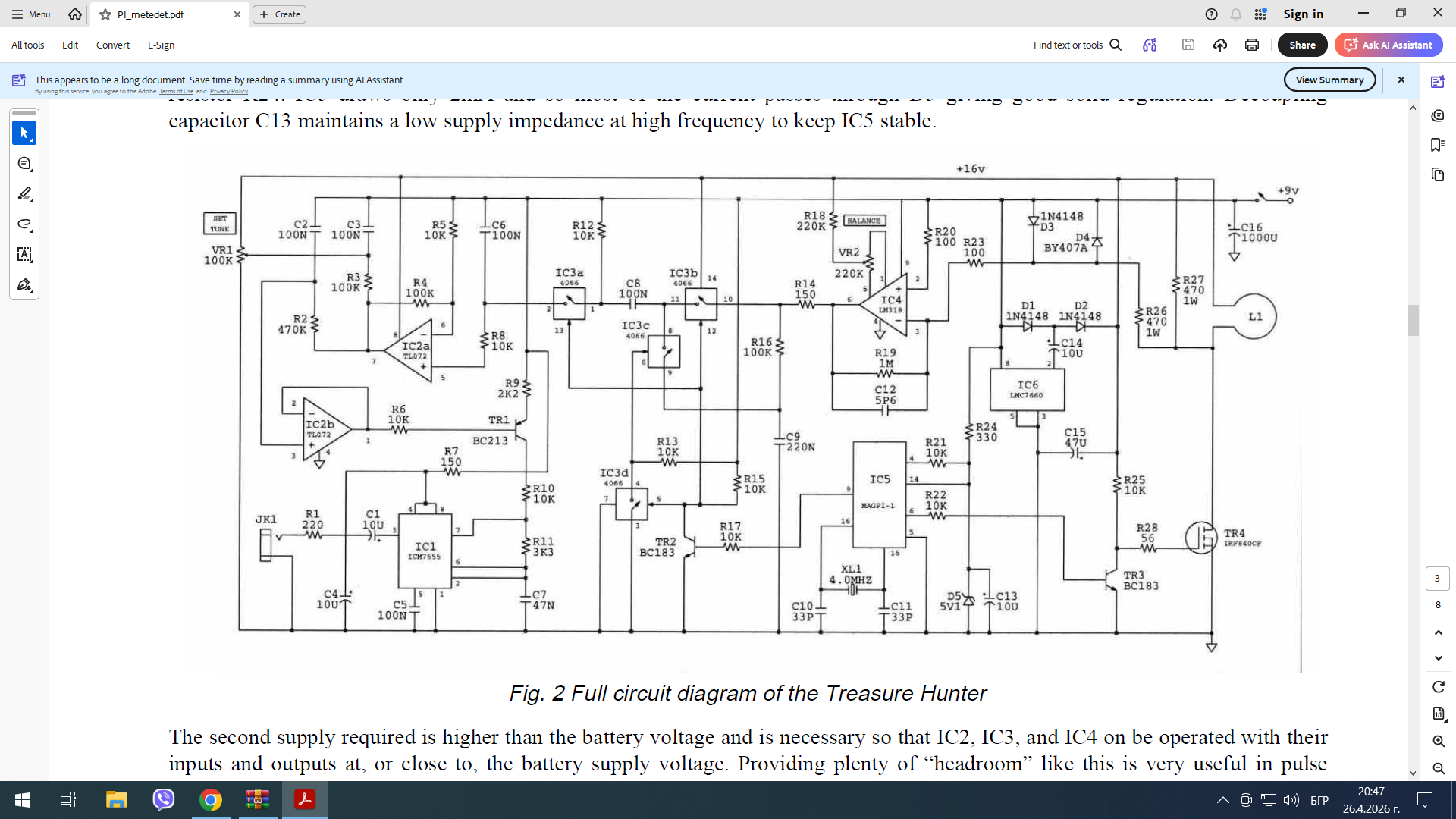Screen dimensions: 1456x819
Task: Open the page display options icon
Action: [1438, 714]
